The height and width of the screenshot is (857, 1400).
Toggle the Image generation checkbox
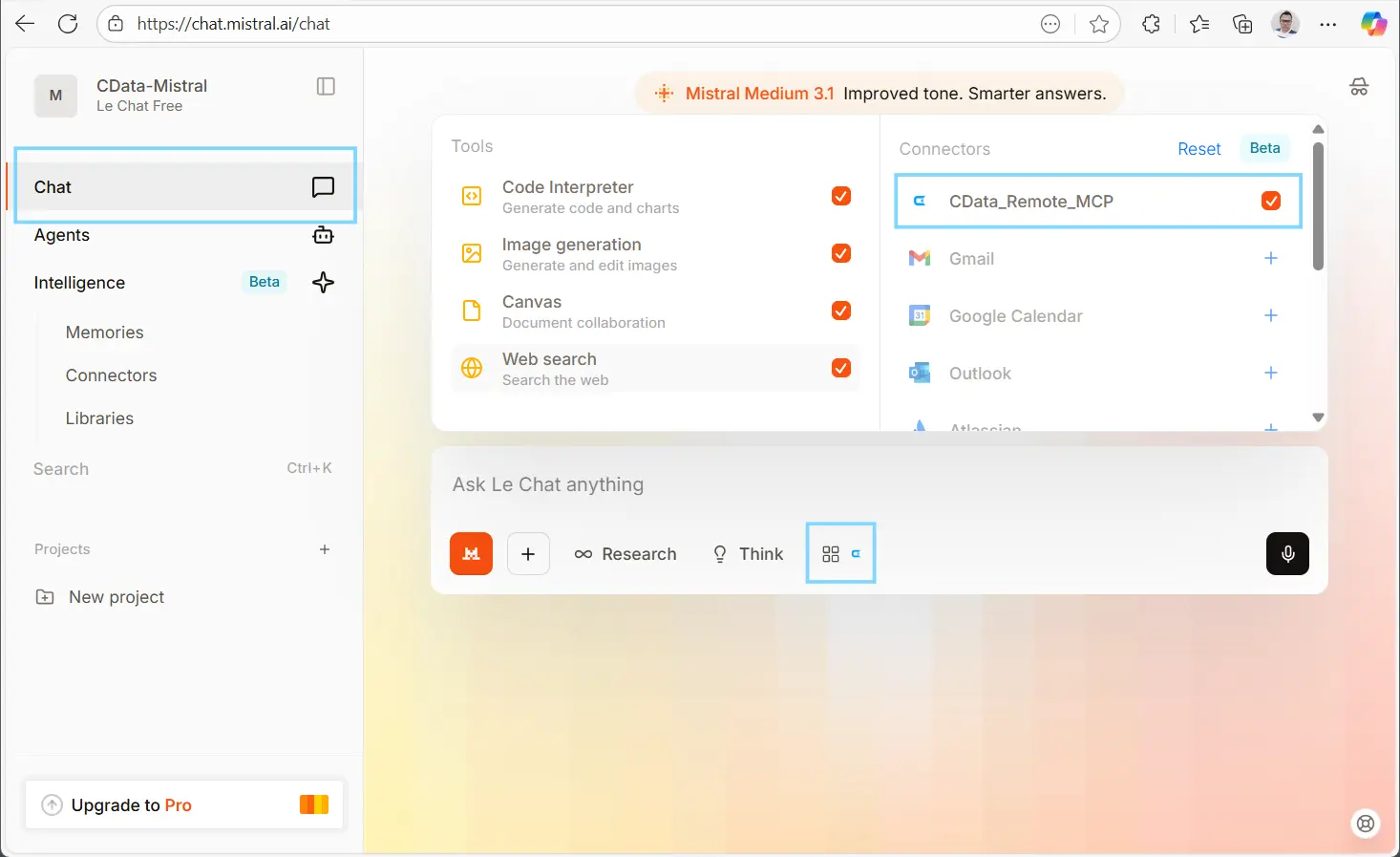(x=841, y=253)
